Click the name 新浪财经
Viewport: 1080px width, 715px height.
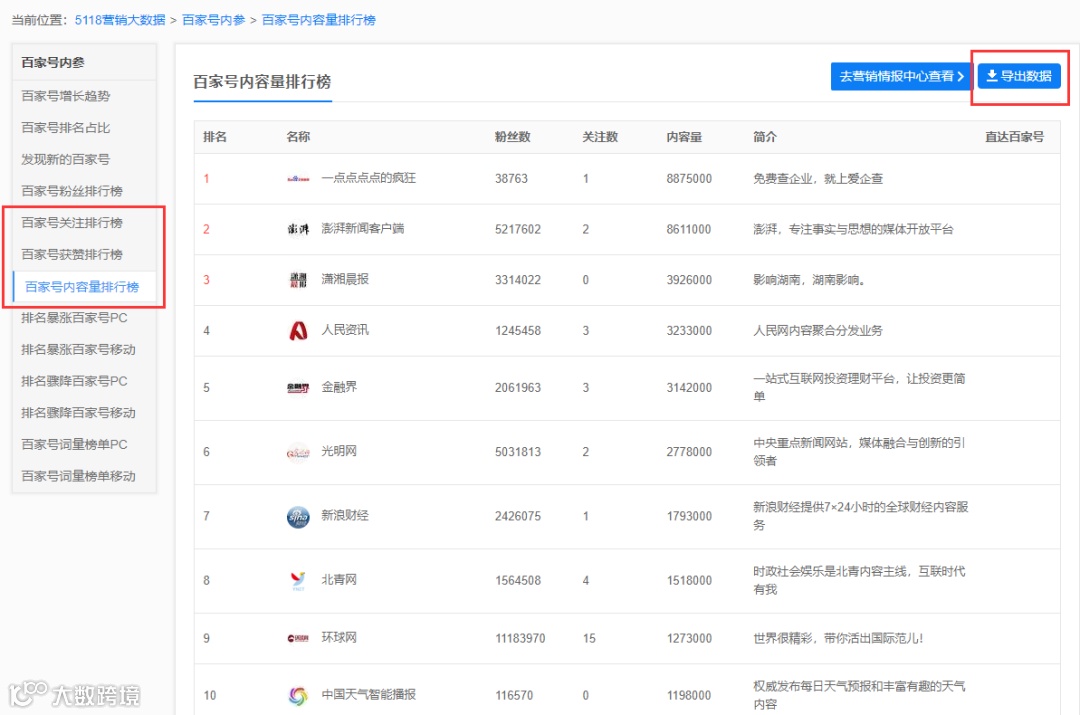(345, 515)
